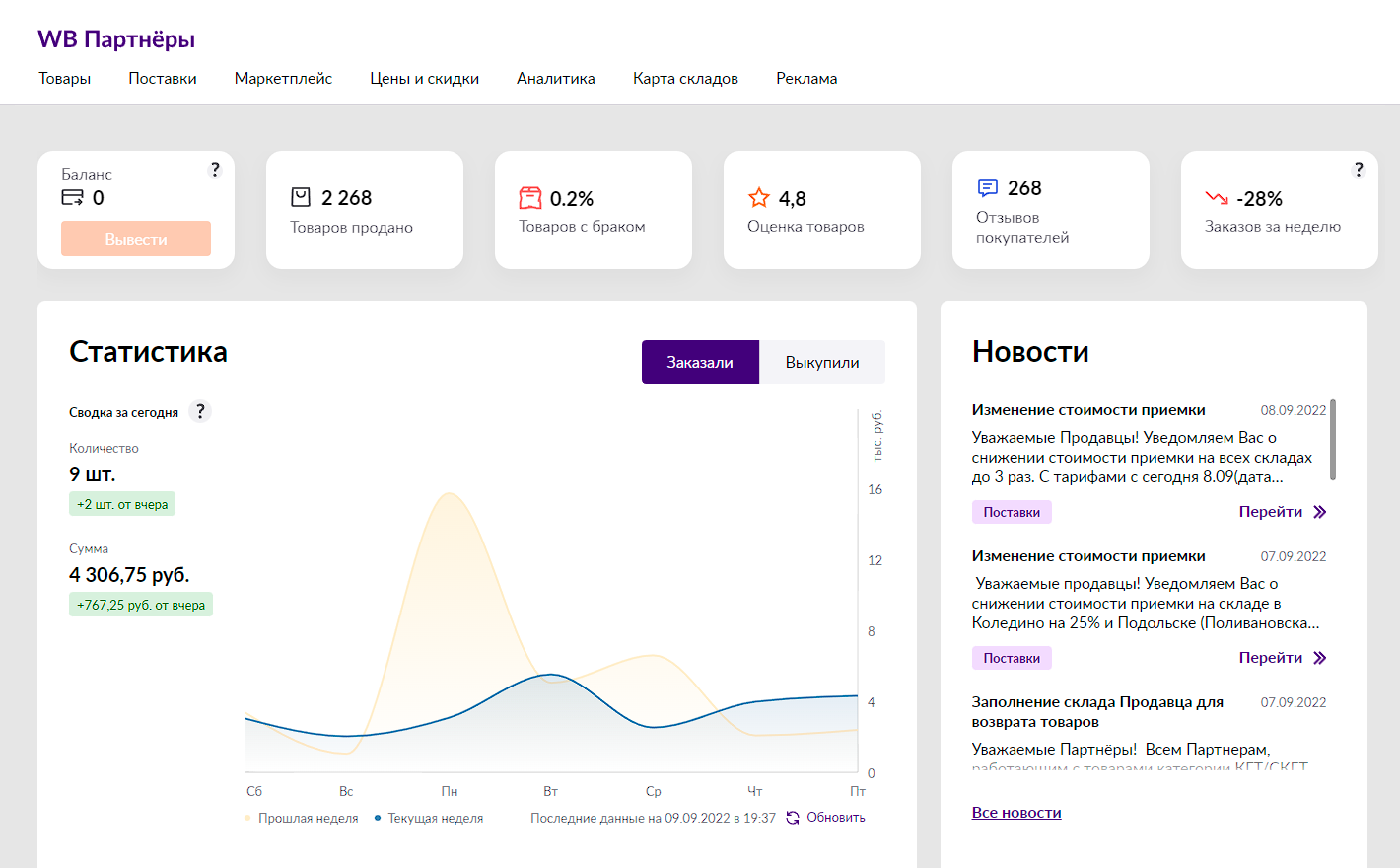Click the Вывести withdraw button

pos(136,239)
